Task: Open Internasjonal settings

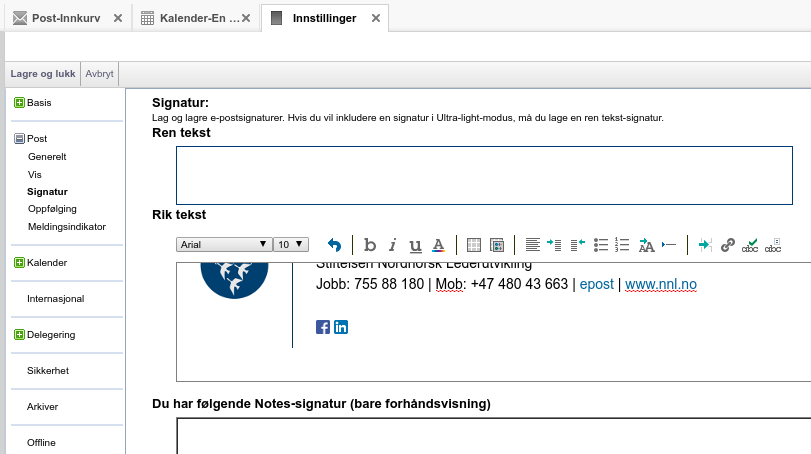Action: [x=55, y=298]
